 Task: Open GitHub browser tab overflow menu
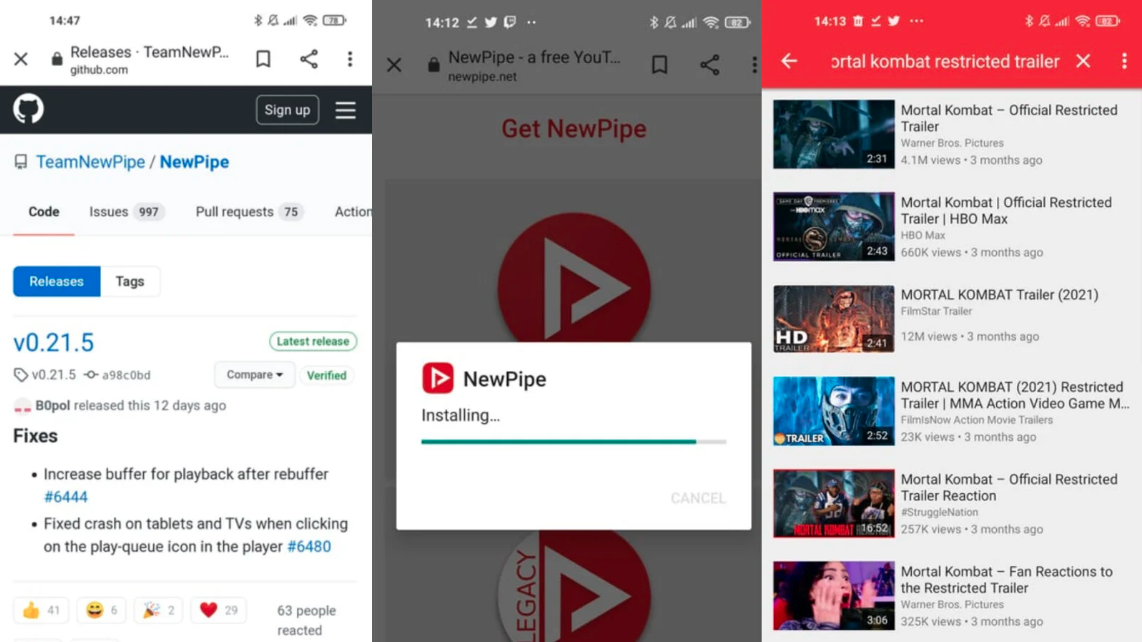tap(350, 59)
